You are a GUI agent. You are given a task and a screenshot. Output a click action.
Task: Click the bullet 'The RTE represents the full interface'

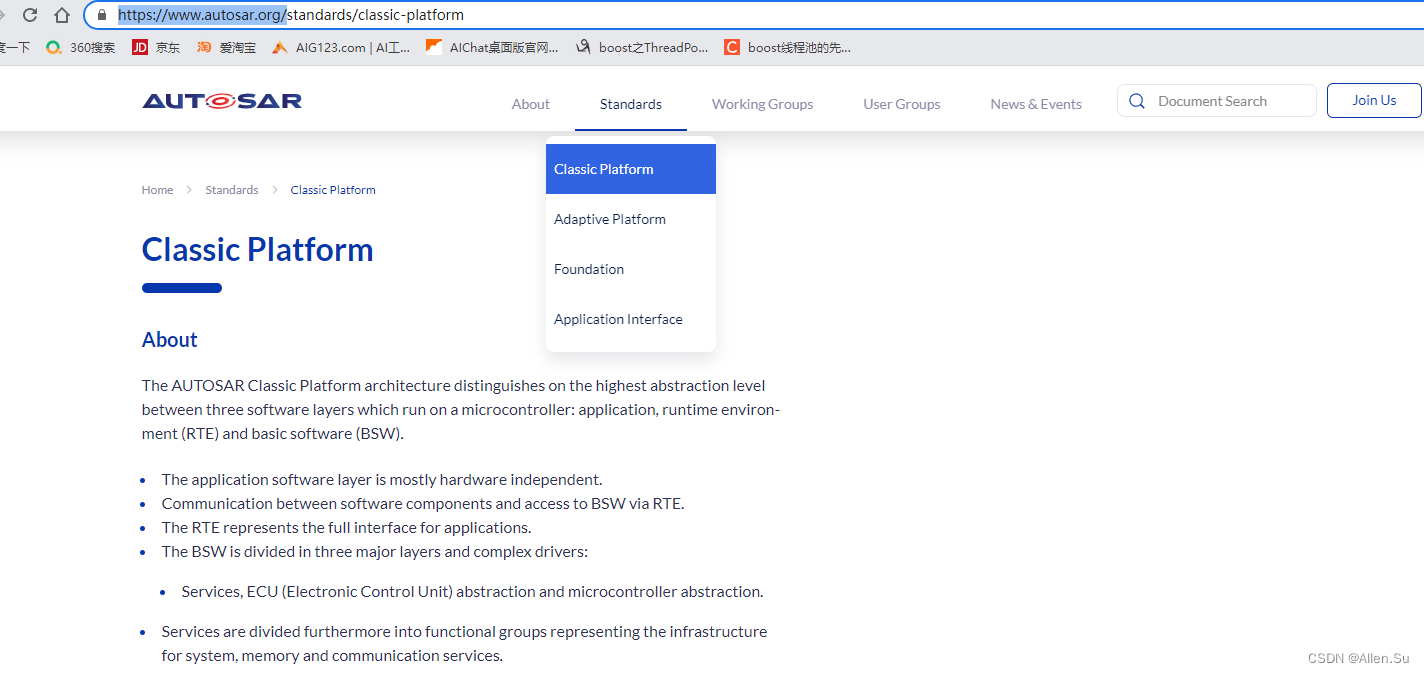coord(346,527)
